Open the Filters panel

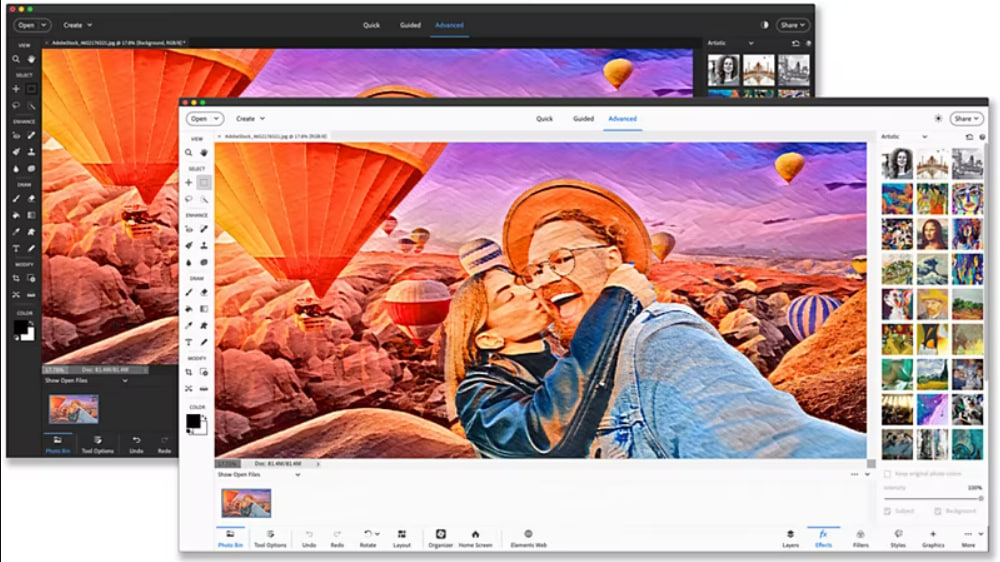[860, 538]
